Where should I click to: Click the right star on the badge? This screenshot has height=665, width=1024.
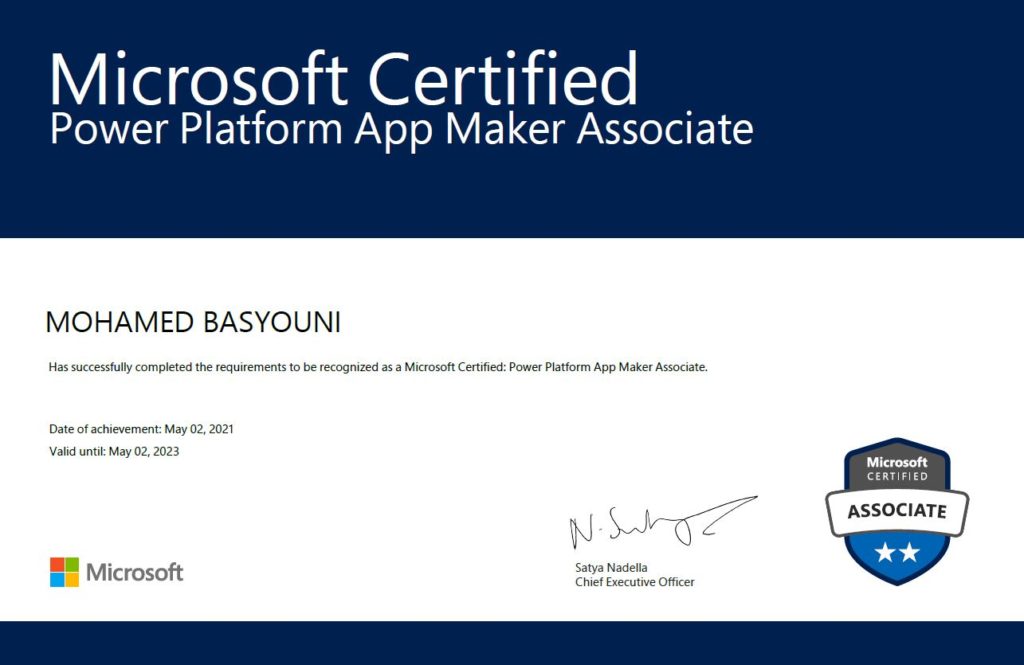click(910, 552)
